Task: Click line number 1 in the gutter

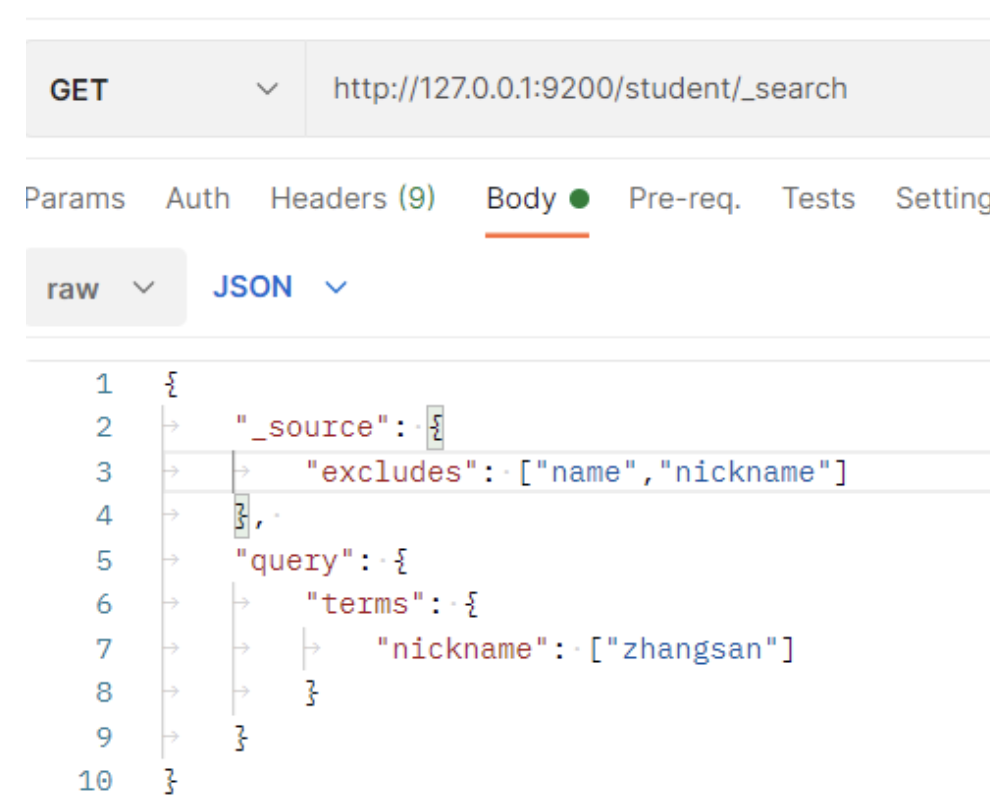Action: 104,385
